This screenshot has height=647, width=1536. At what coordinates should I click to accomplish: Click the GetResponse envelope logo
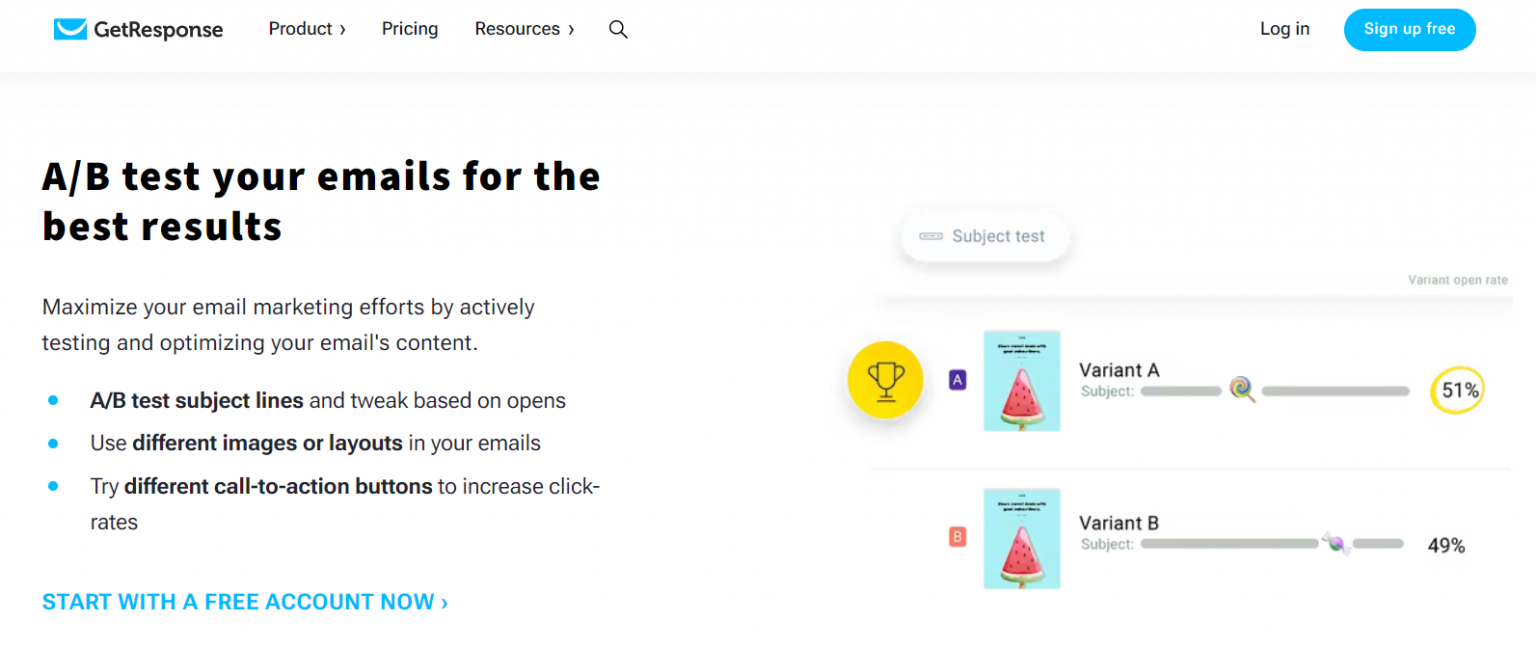coord(68,29)
